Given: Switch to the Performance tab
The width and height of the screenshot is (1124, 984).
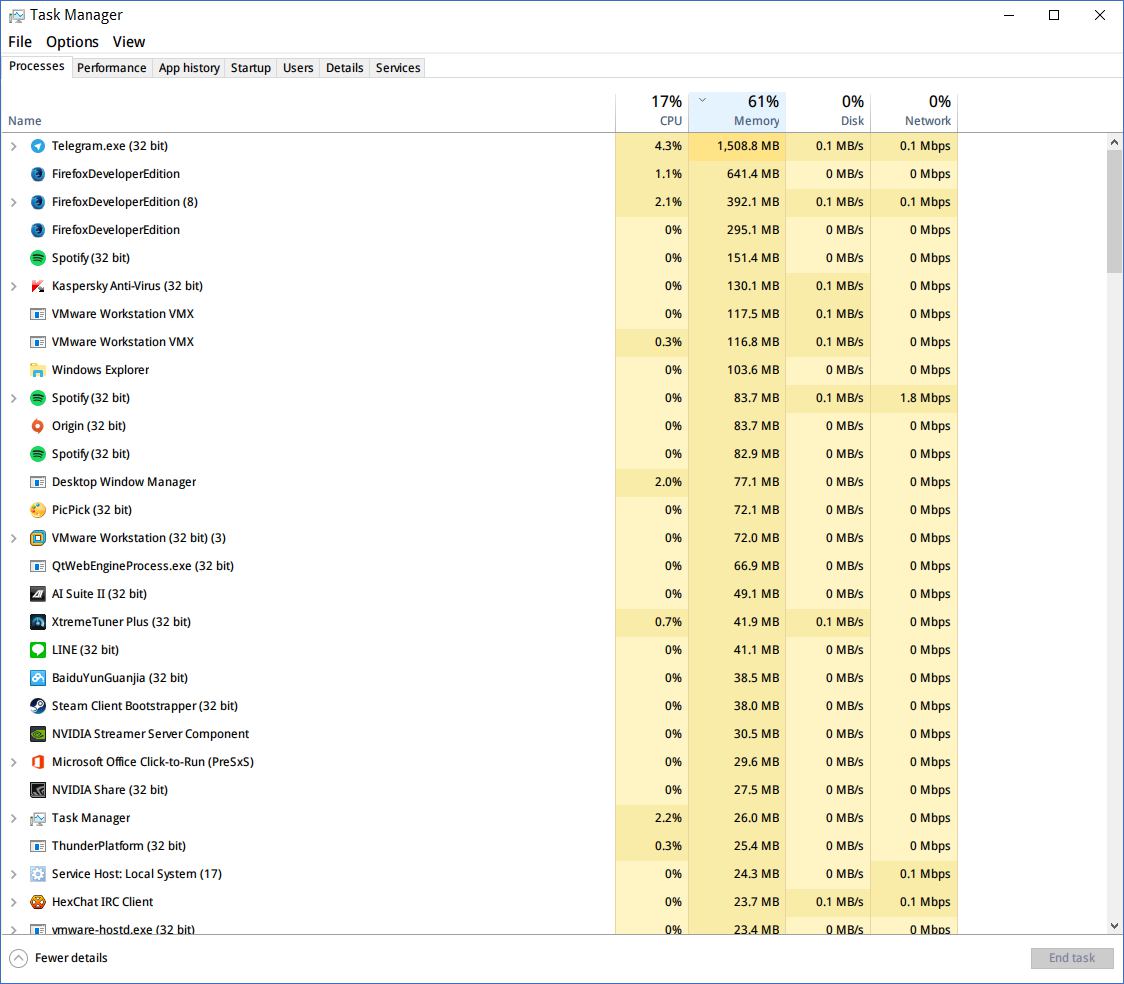Looking at the screenshot, I should (112, 67).
